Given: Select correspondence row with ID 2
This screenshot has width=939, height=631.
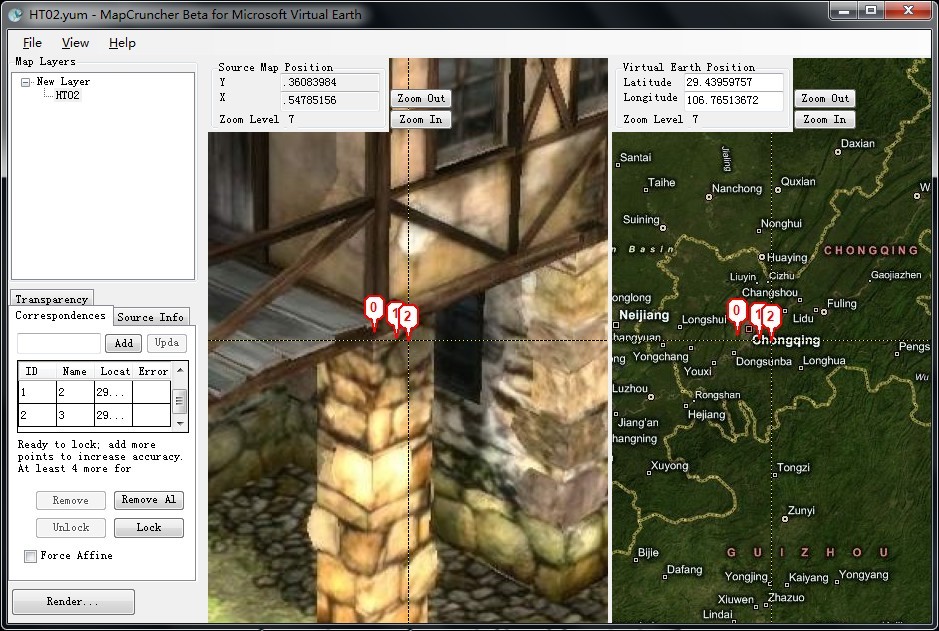Looking at the screenshot, I should pyautogui.click(x=95, y=415).
